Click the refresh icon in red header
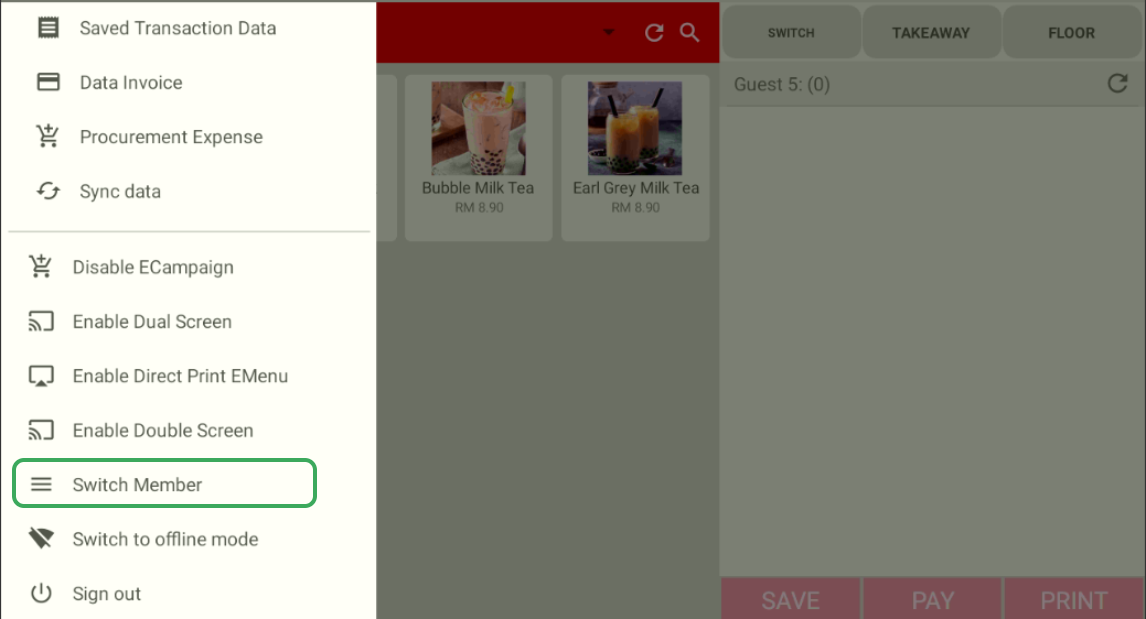 tap(654, 33)
